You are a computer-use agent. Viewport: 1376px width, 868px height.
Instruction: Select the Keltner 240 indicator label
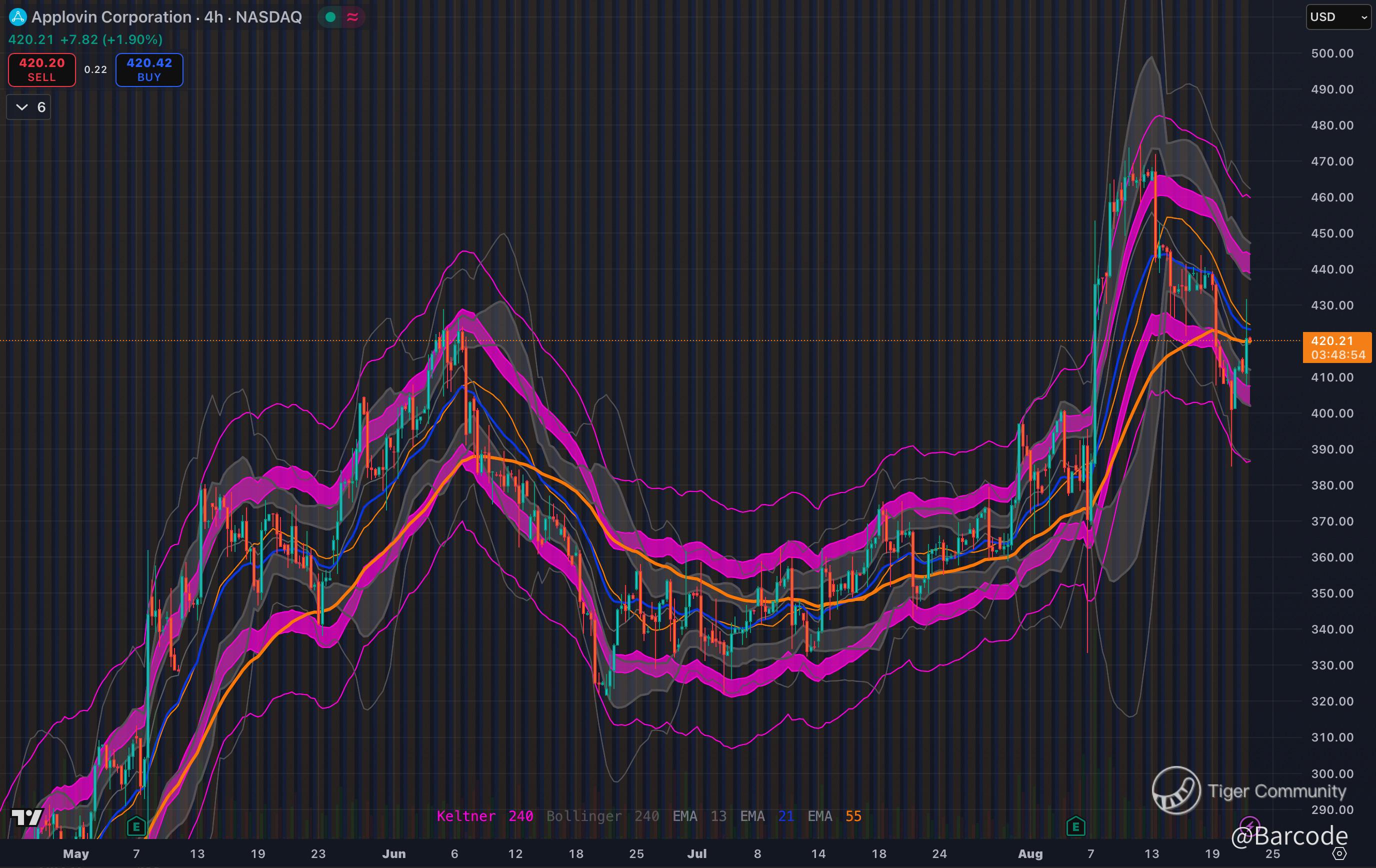click(484, 816)
